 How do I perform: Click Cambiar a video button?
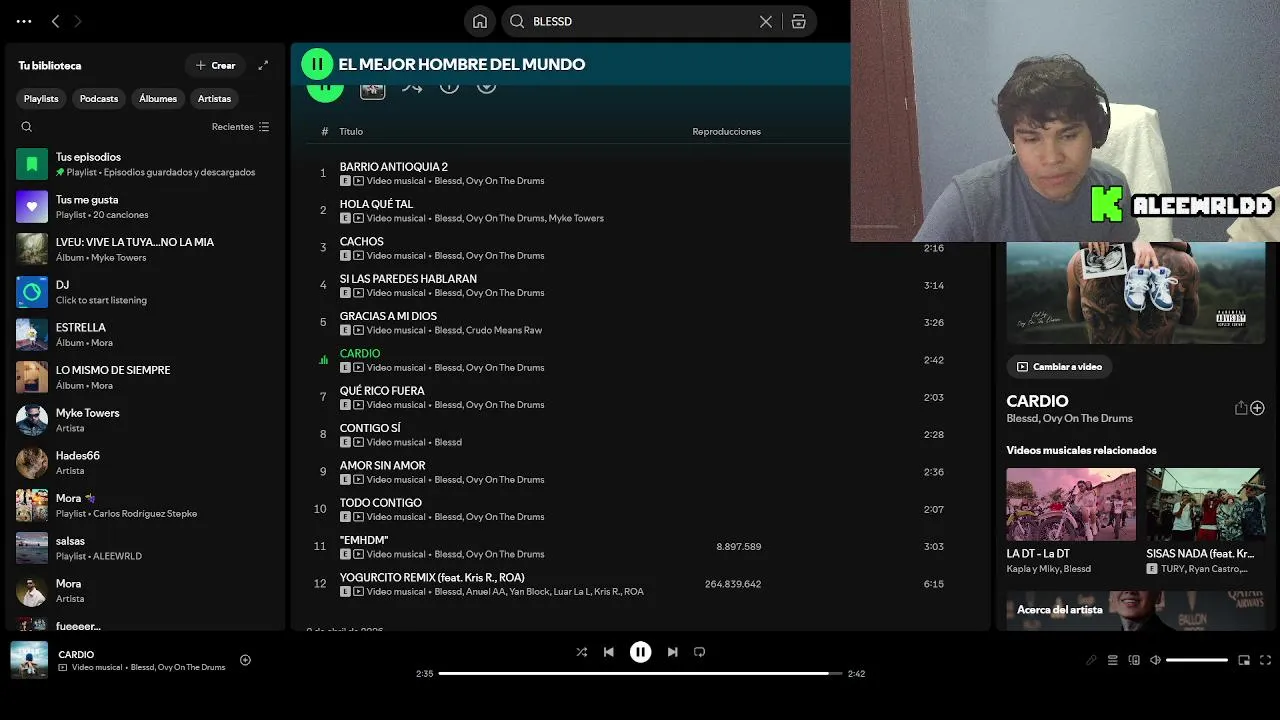click(x=1059, y=367)
